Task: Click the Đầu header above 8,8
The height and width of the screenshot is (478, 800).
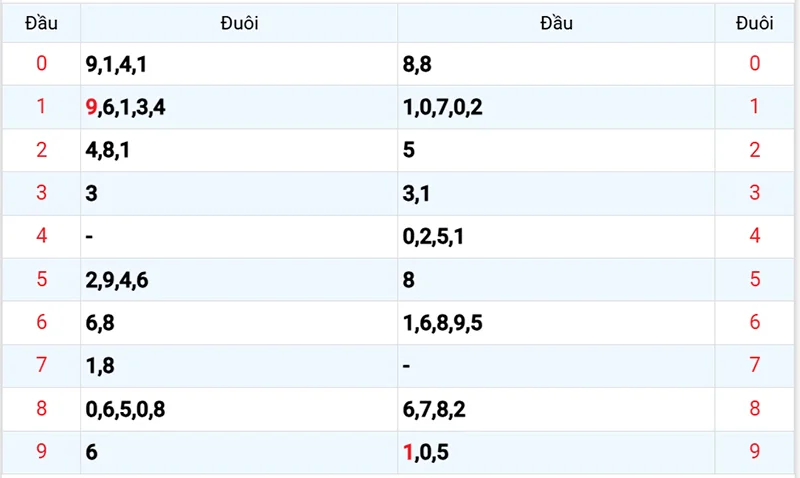Action: (556, 23)
